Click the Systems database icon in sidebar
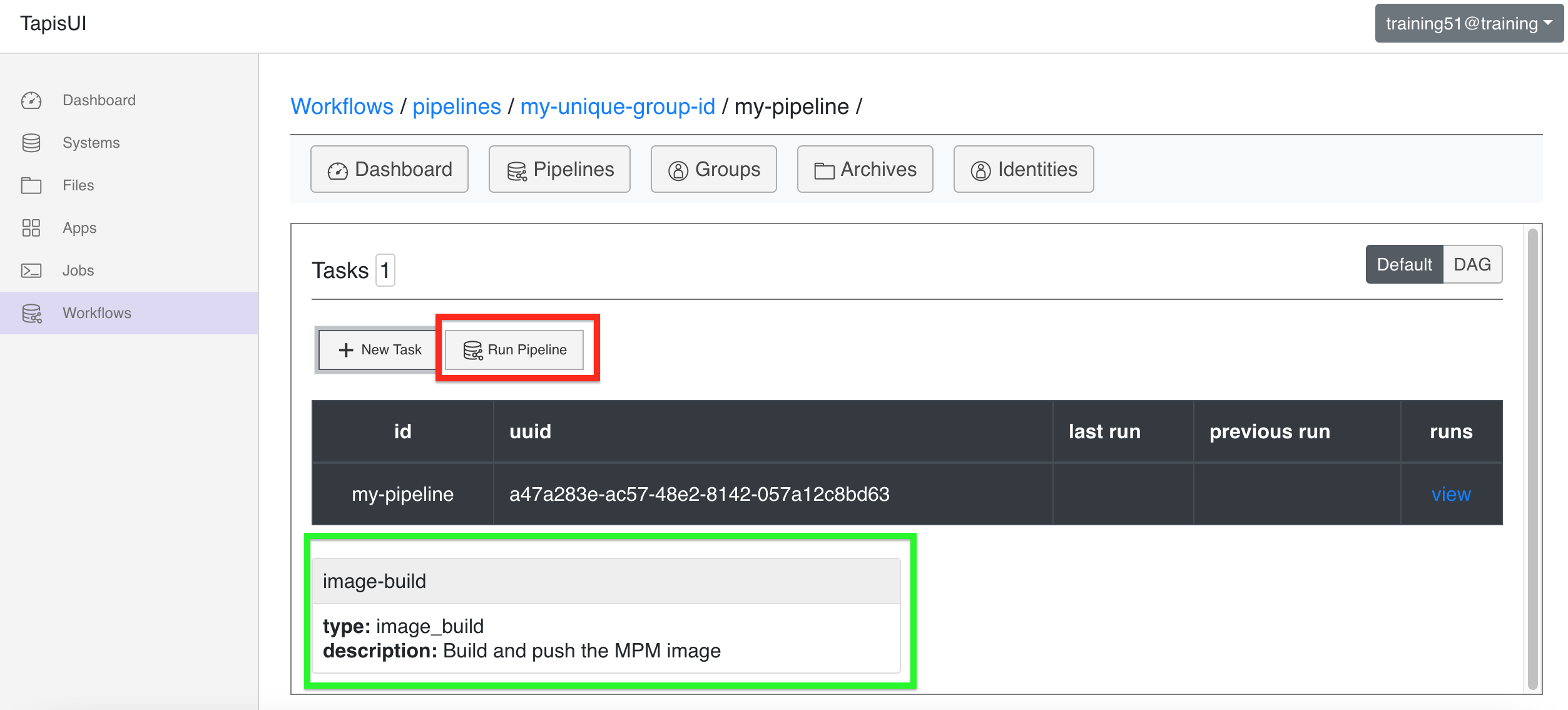This screenshot has height=710, width=1568. point(31,143)
